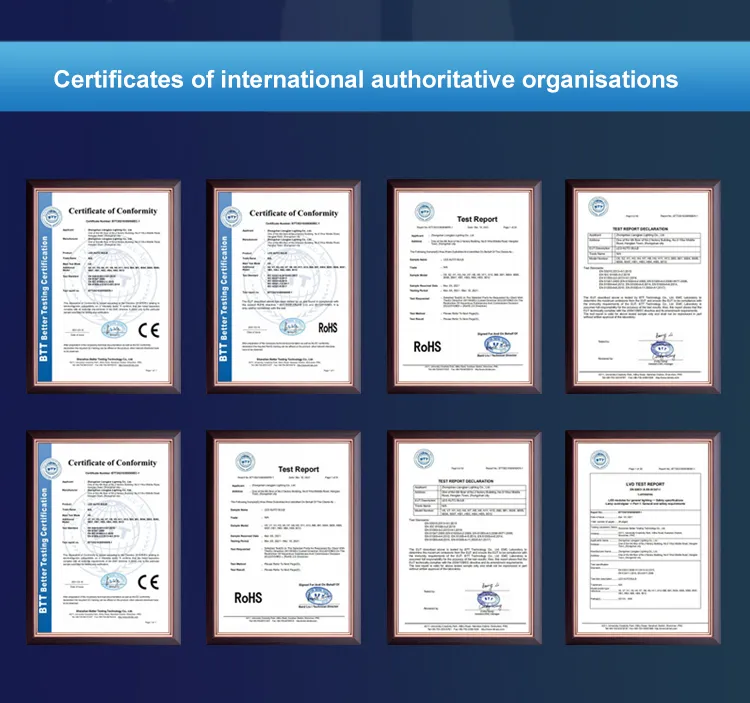
Task: Click the seal beside RoHS on the Certificate of Conformity
Action: click(292, 327)
